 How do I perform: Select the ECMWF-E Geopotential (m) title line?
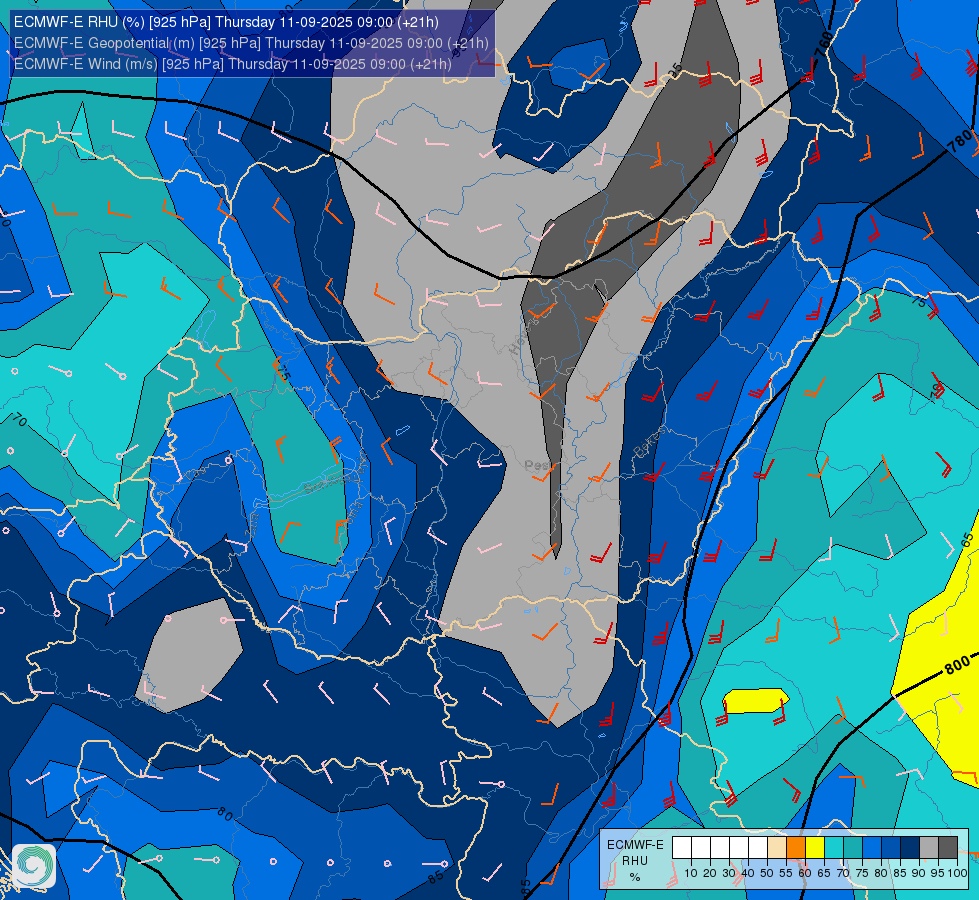[x=251, y=43]
